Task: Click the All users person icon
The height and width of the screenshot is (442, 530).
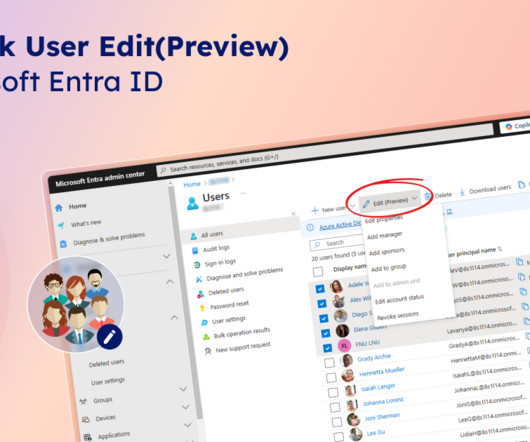Action: coord(194,236)
